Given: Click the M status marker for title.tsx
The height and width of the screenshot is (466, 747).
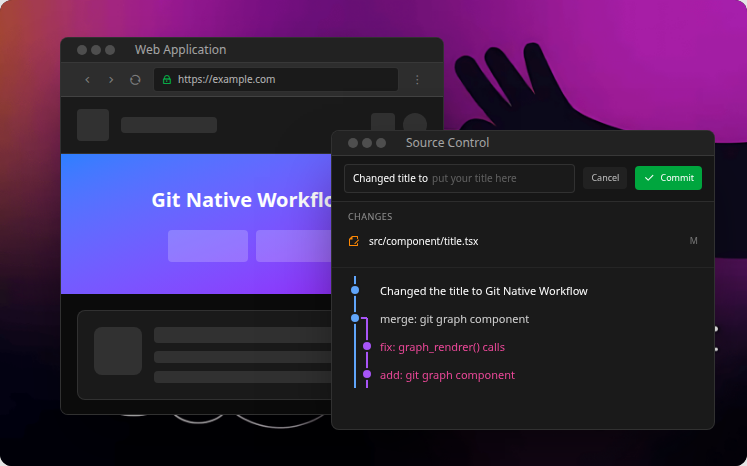Looking at the screenshot, I should [693, 241].
